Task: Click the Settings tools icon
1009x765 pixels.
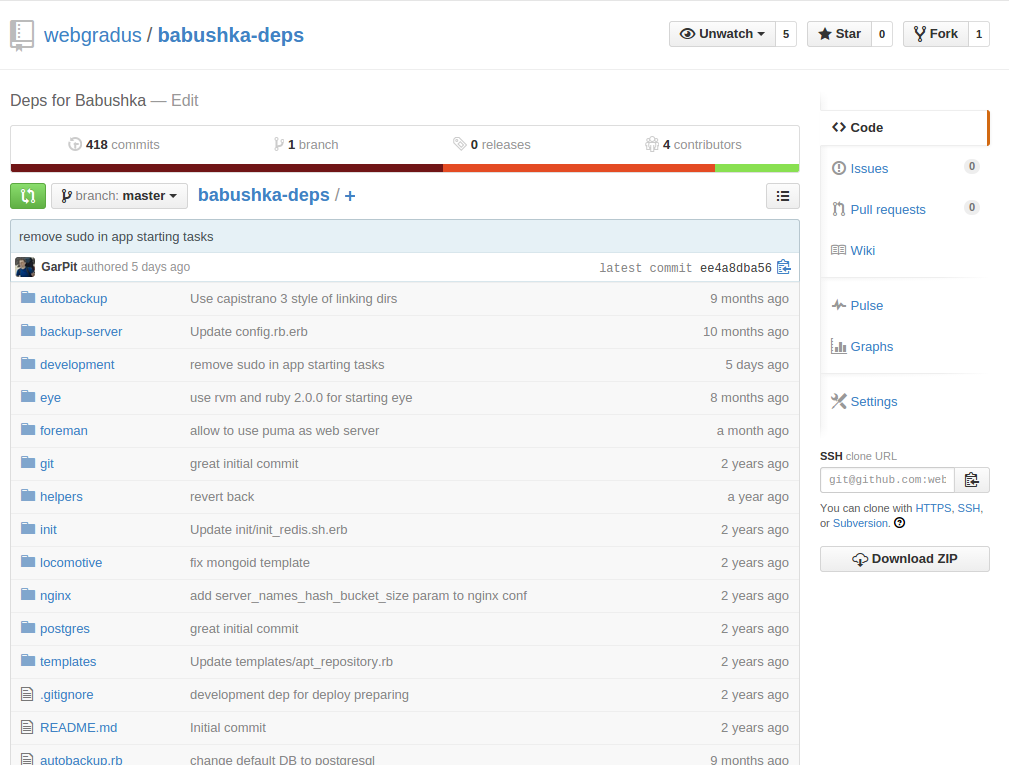Action: click(838, 401)
